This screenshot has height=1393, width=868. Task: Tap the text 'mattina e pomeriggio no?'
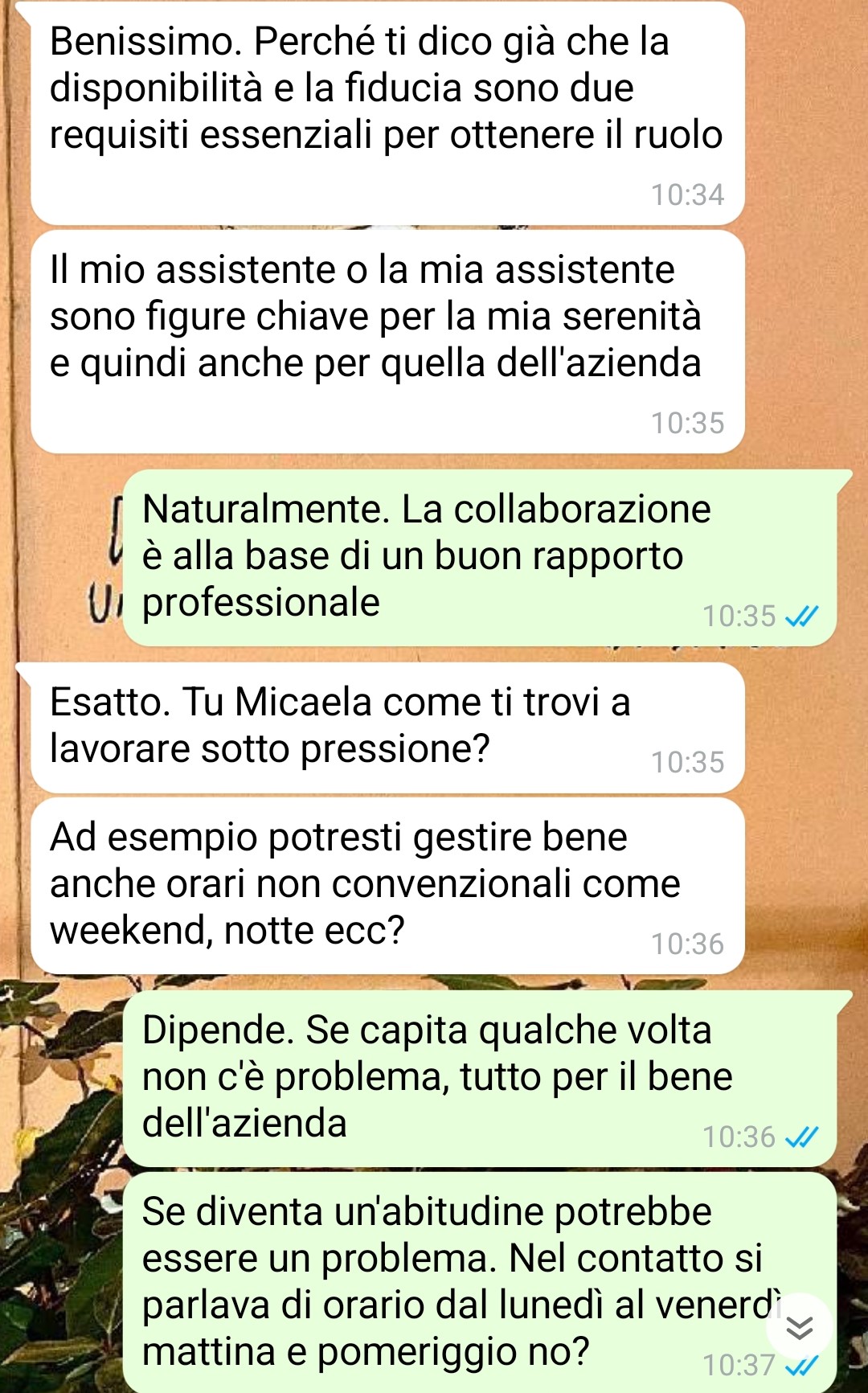pos(366,1352)
